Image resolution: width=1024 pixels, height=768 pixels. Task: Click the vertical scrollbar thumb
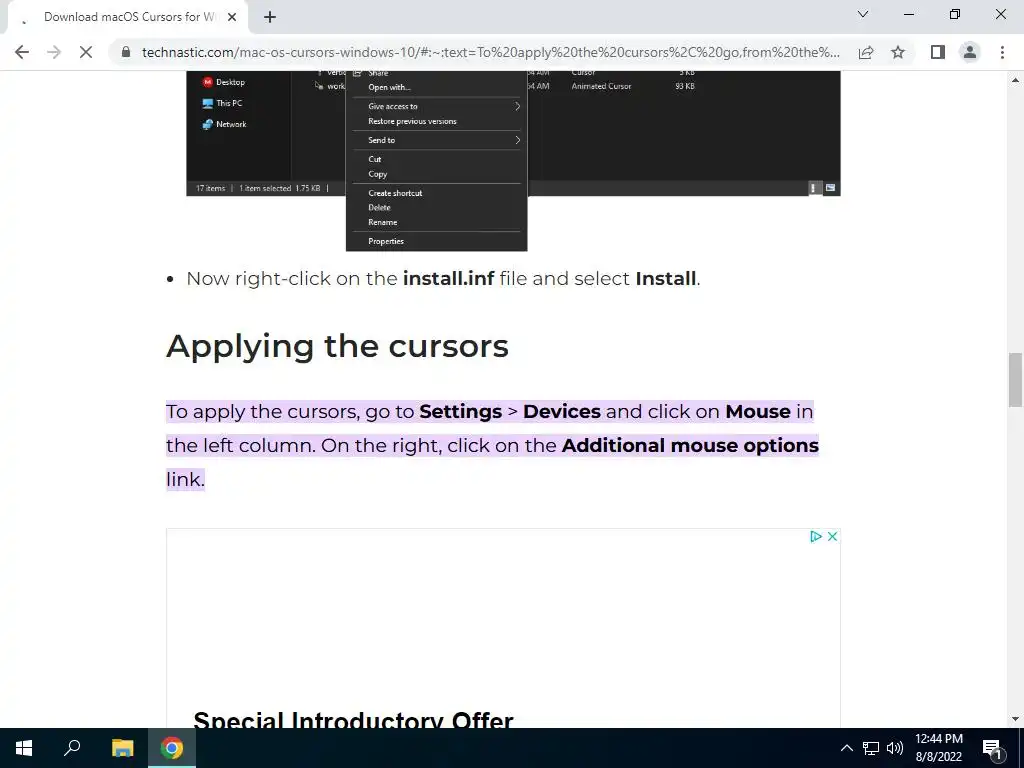point(1016,379)
